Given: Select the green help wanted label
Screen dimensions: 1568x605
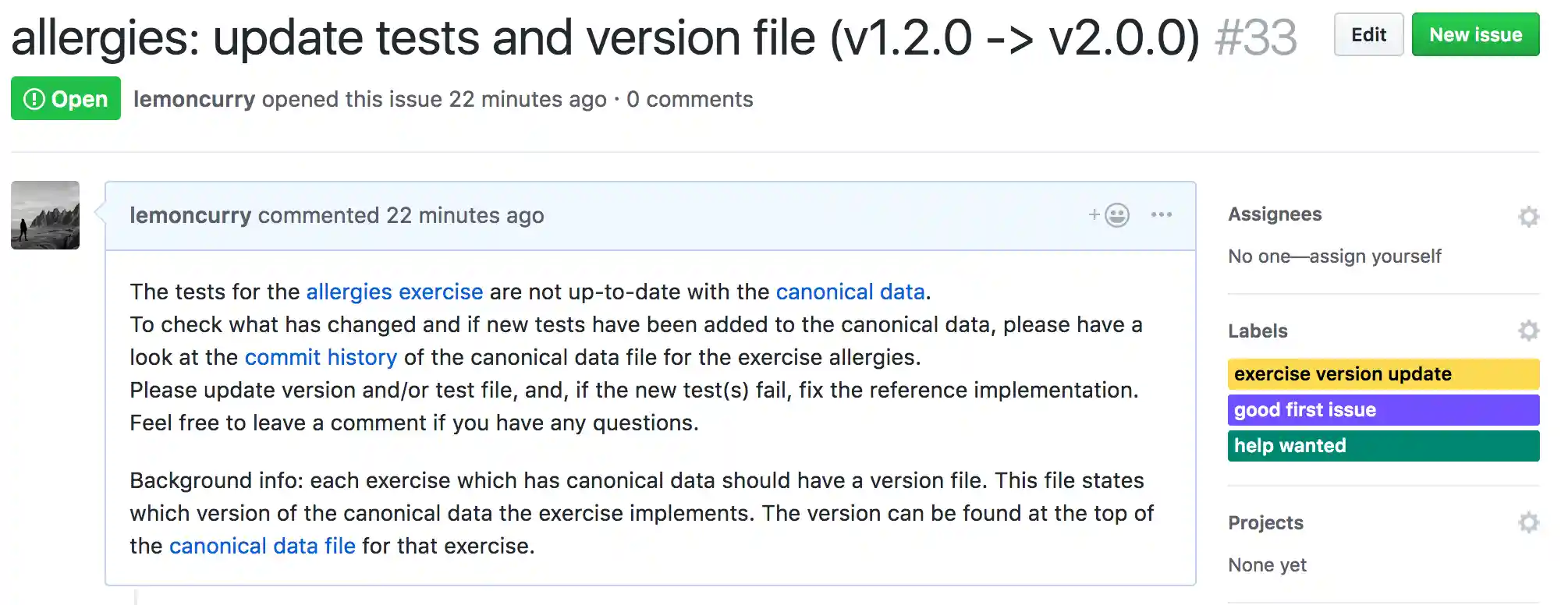Looking at the screenshot, I should point(1382,446).
